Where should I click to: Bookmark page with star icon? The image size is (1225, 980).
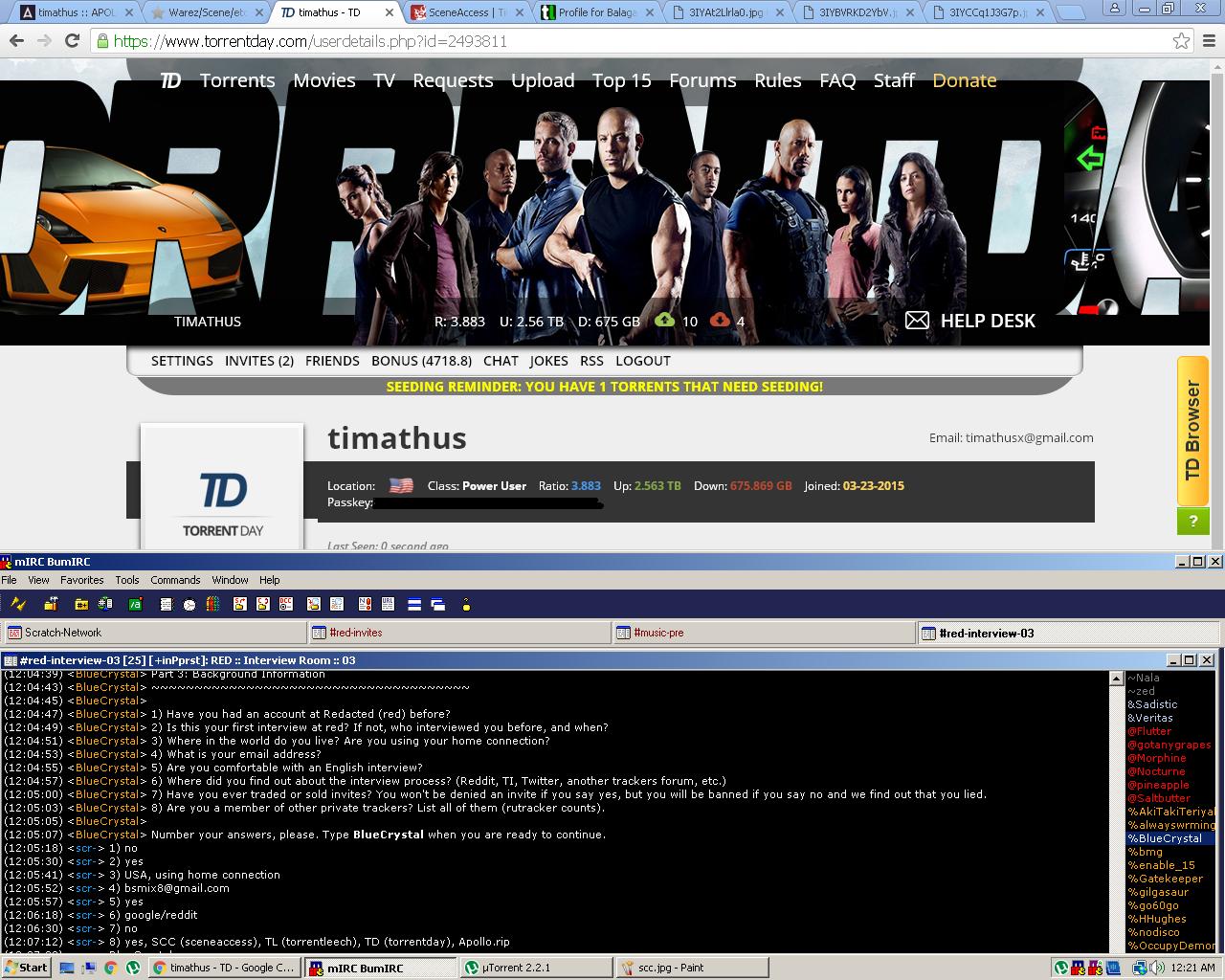click(x=1182, y=41)
